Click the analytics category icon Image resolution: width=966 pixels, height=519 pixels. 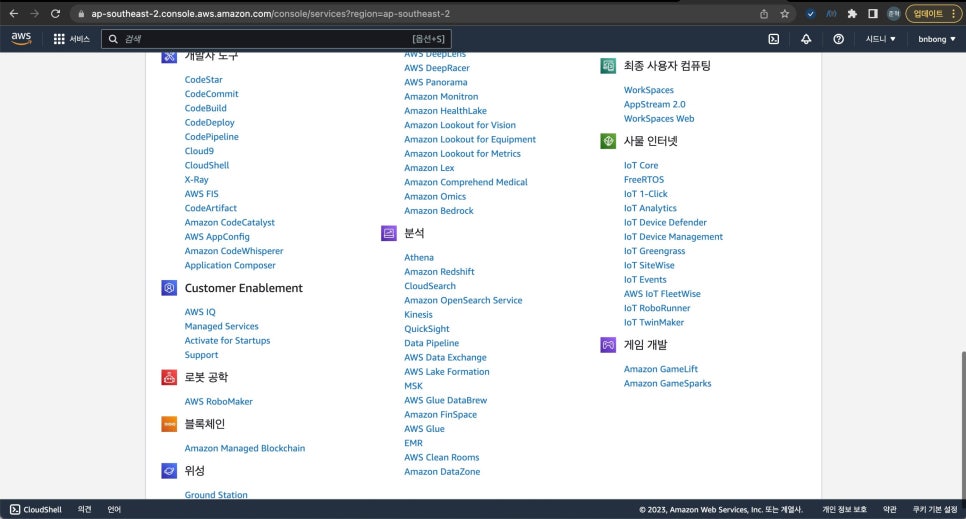point(389,233)
